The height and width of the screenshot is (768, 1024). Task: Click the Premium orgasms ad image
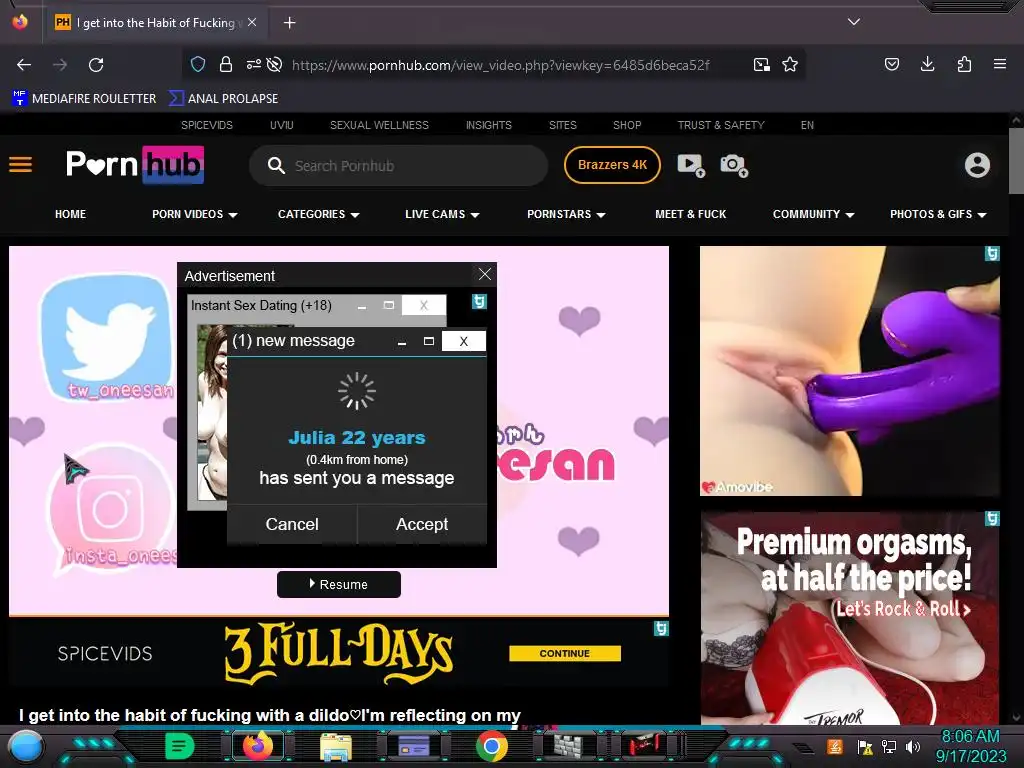[850, 618]
